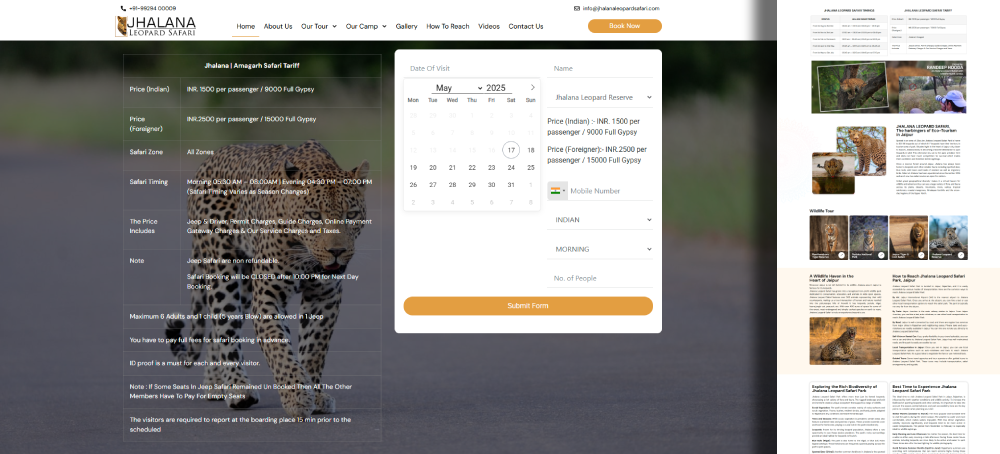Click the India flag country selector
This screenshot has height=454, width=1000.
(557, 190)
